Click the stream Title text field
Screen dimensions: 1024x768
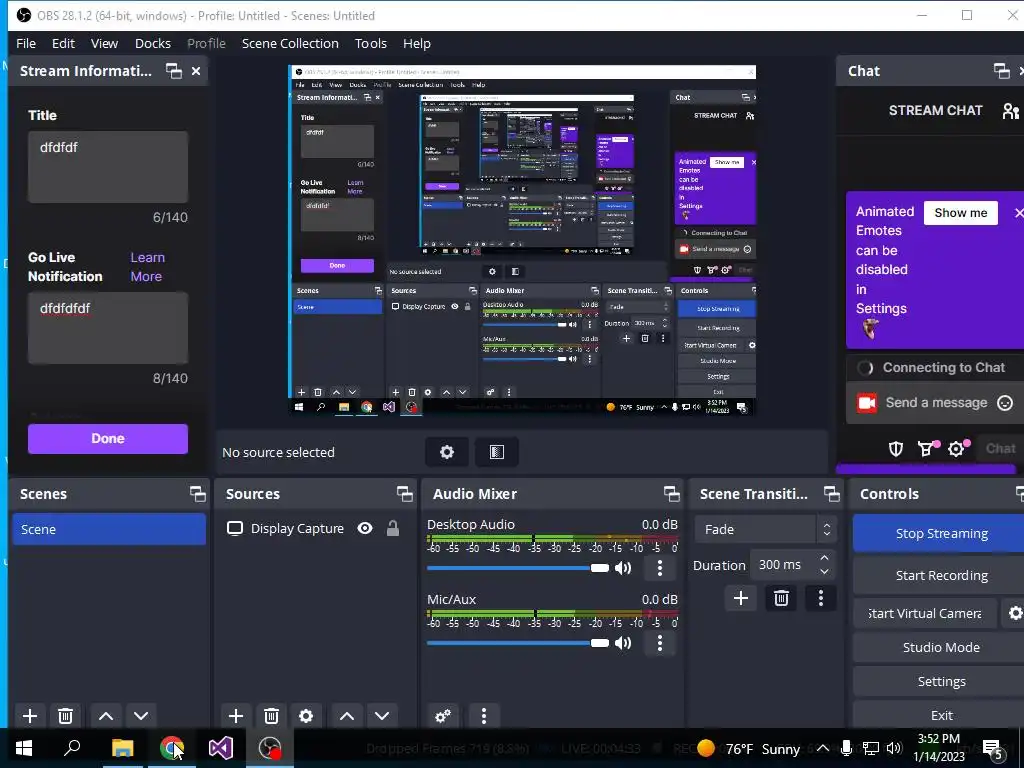click(x=108, y=167)
